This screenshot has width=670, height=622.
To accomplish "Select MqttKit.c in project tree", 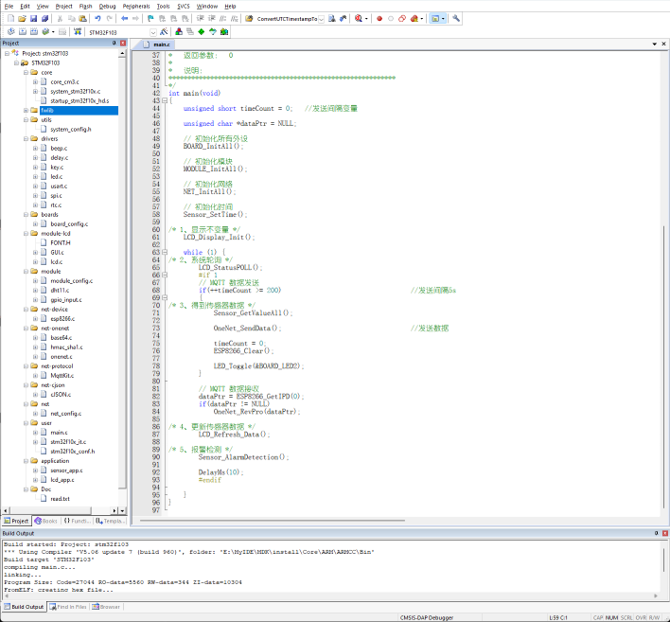I will [x=62, y=376].
